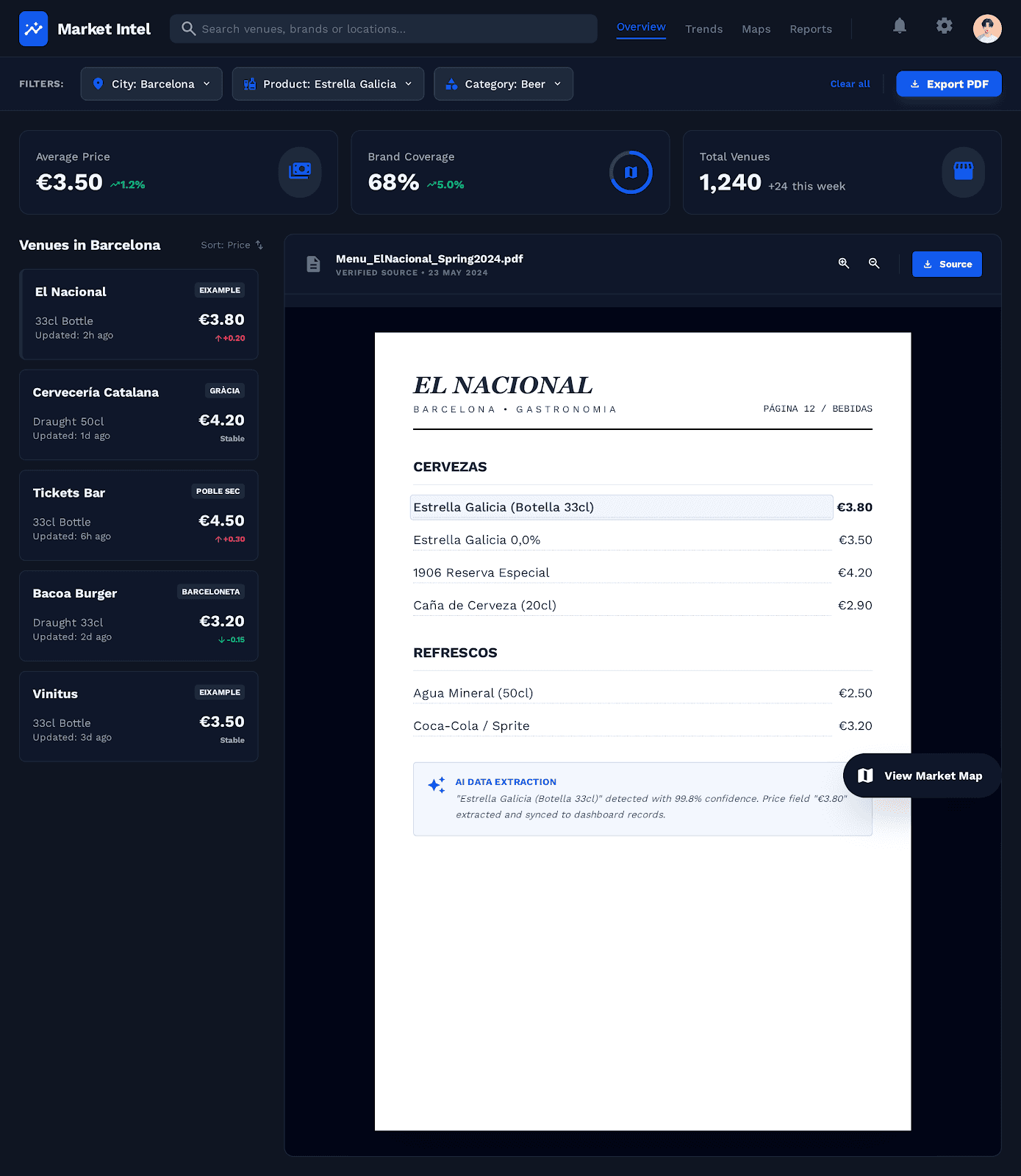Screen dimensions: 1021x1176
Task: Click Clear all filters link
Action: pyautogui.click(x=850, y=84)
